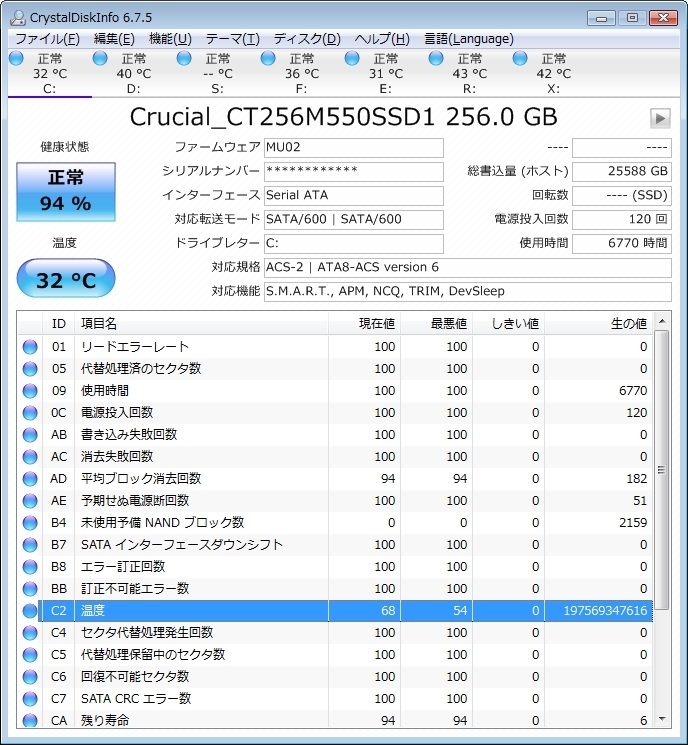Click status orb for drive E: at top
The width and height of the screenshot is (688, 745).
pos(352,58)
